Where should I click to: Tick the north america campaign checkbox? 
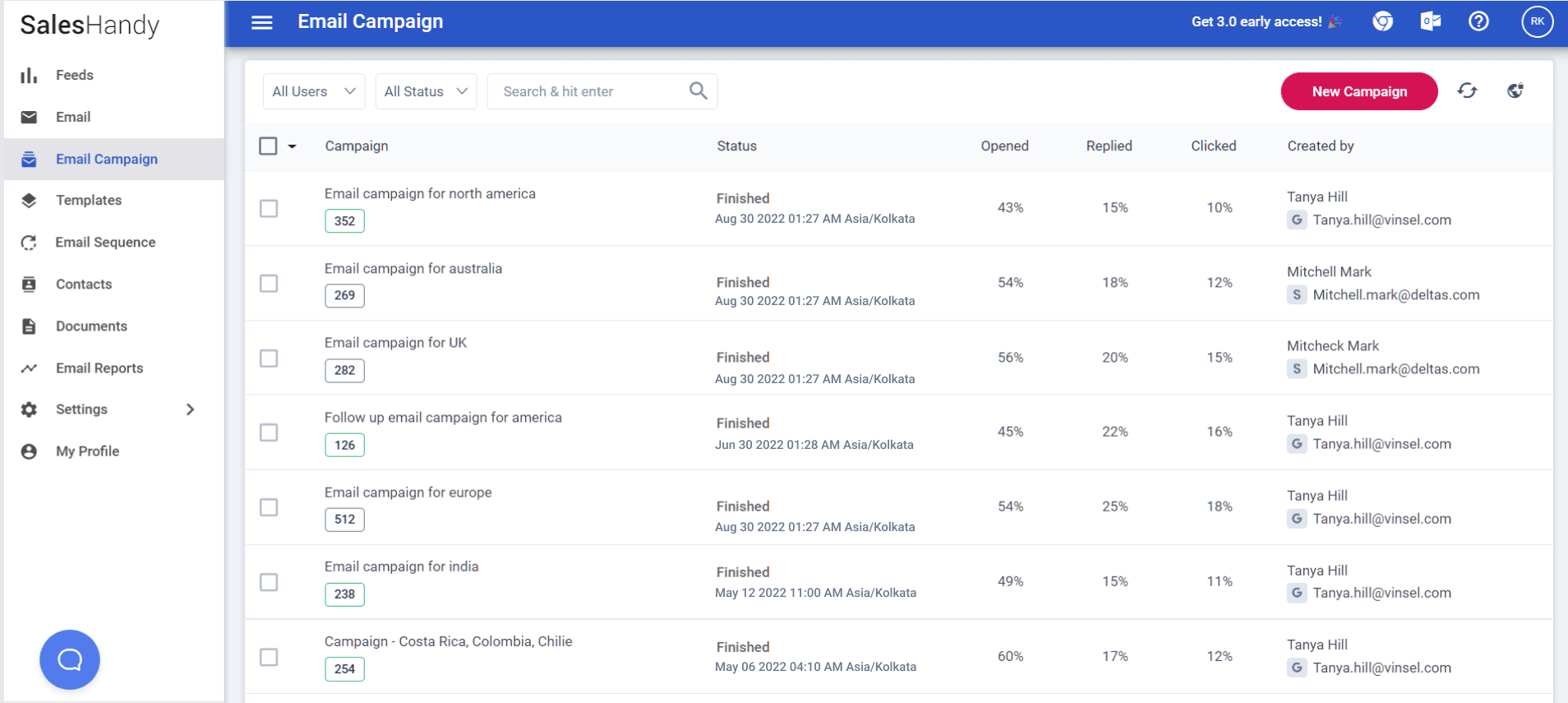click(x=269, y=209)
